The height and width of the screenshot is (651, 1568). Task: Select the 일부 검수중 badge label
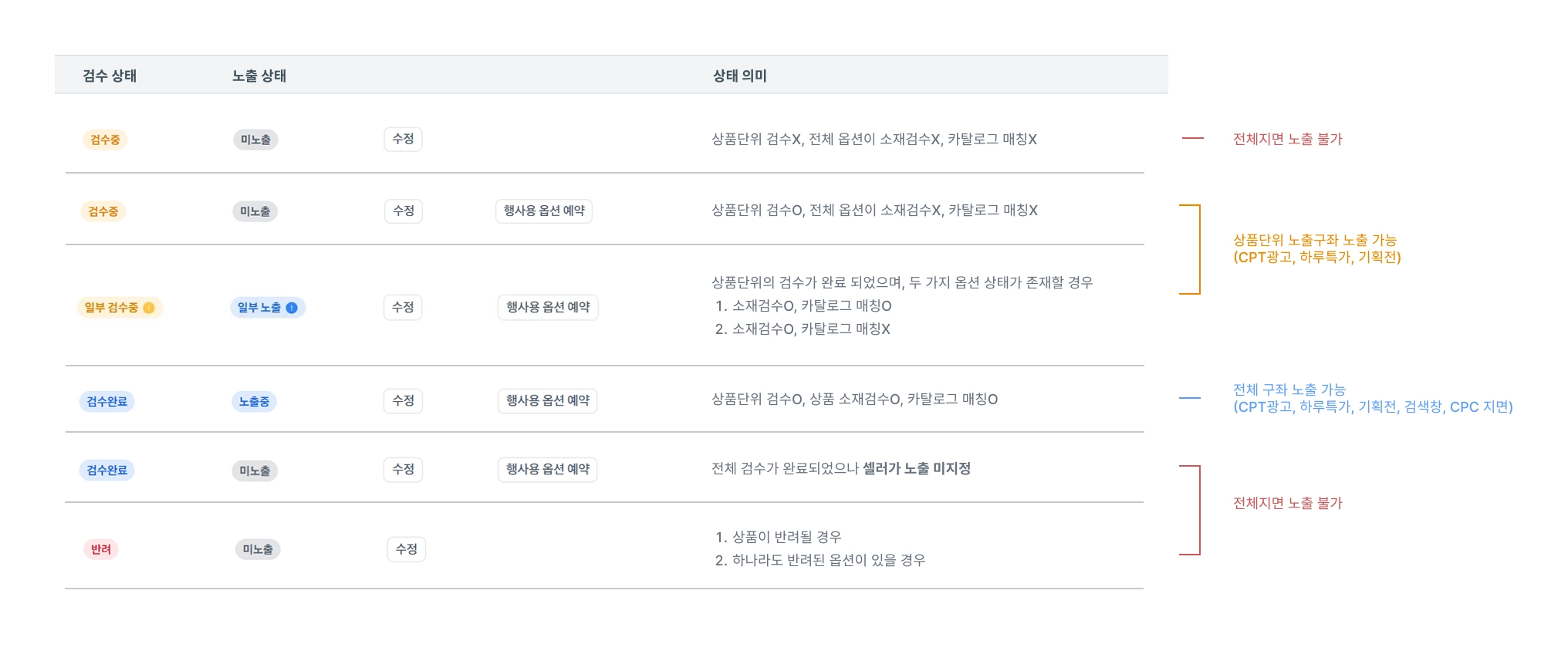click(111, 308)
